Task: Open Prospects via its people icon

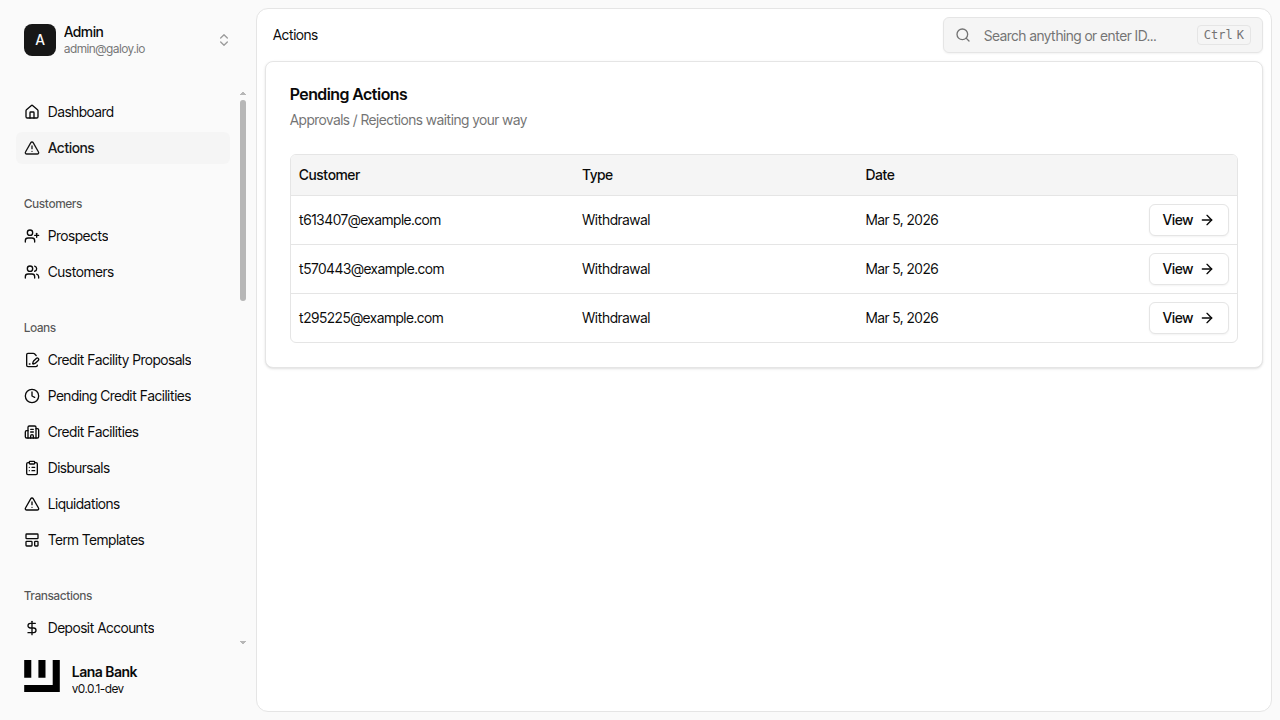Action: pos(31,236)
